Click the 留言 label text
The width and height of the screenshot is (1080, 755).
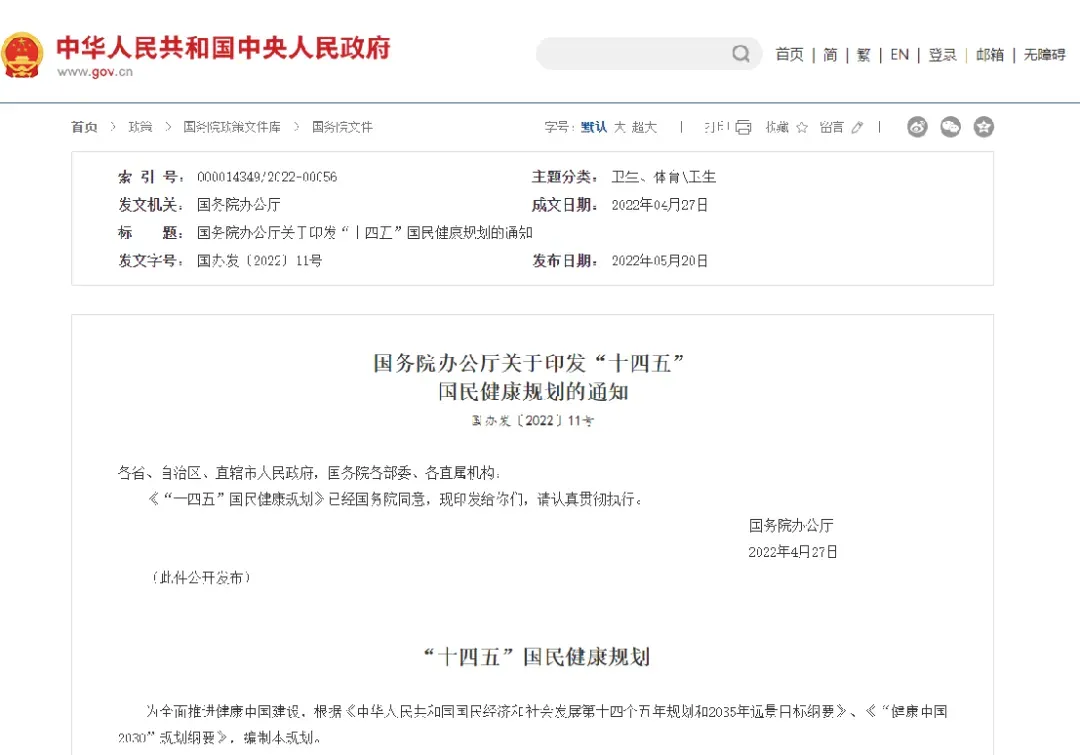tap(831, 127)
